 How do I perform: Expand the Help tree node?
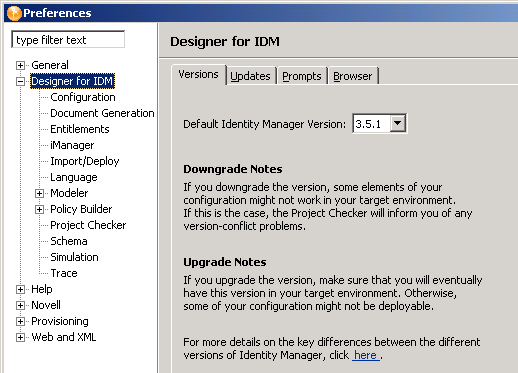pos(20,289)
